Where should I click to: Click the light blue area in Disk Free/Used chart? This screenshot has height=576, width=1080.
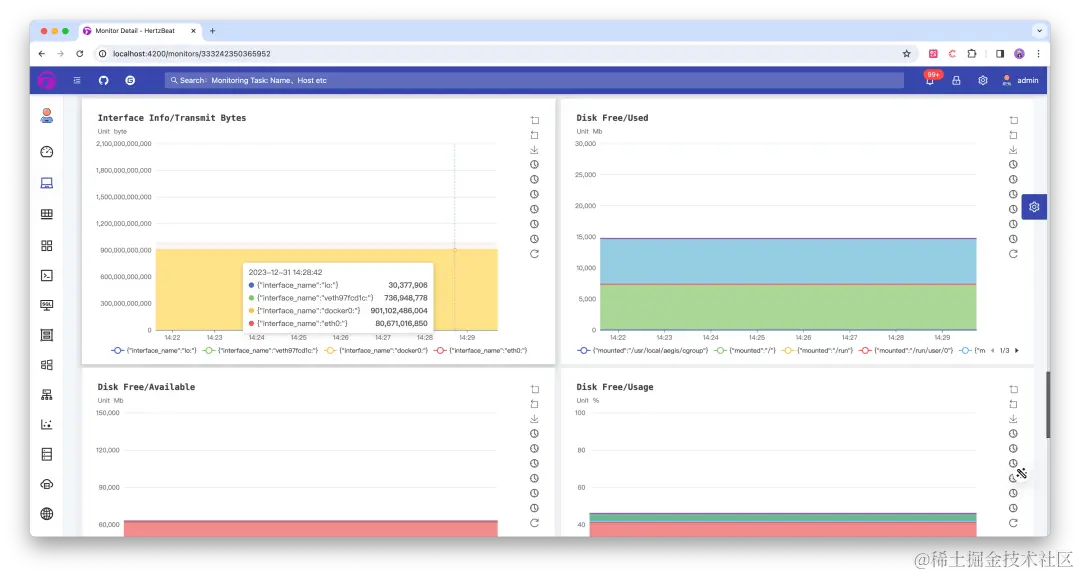coord(788,261)
